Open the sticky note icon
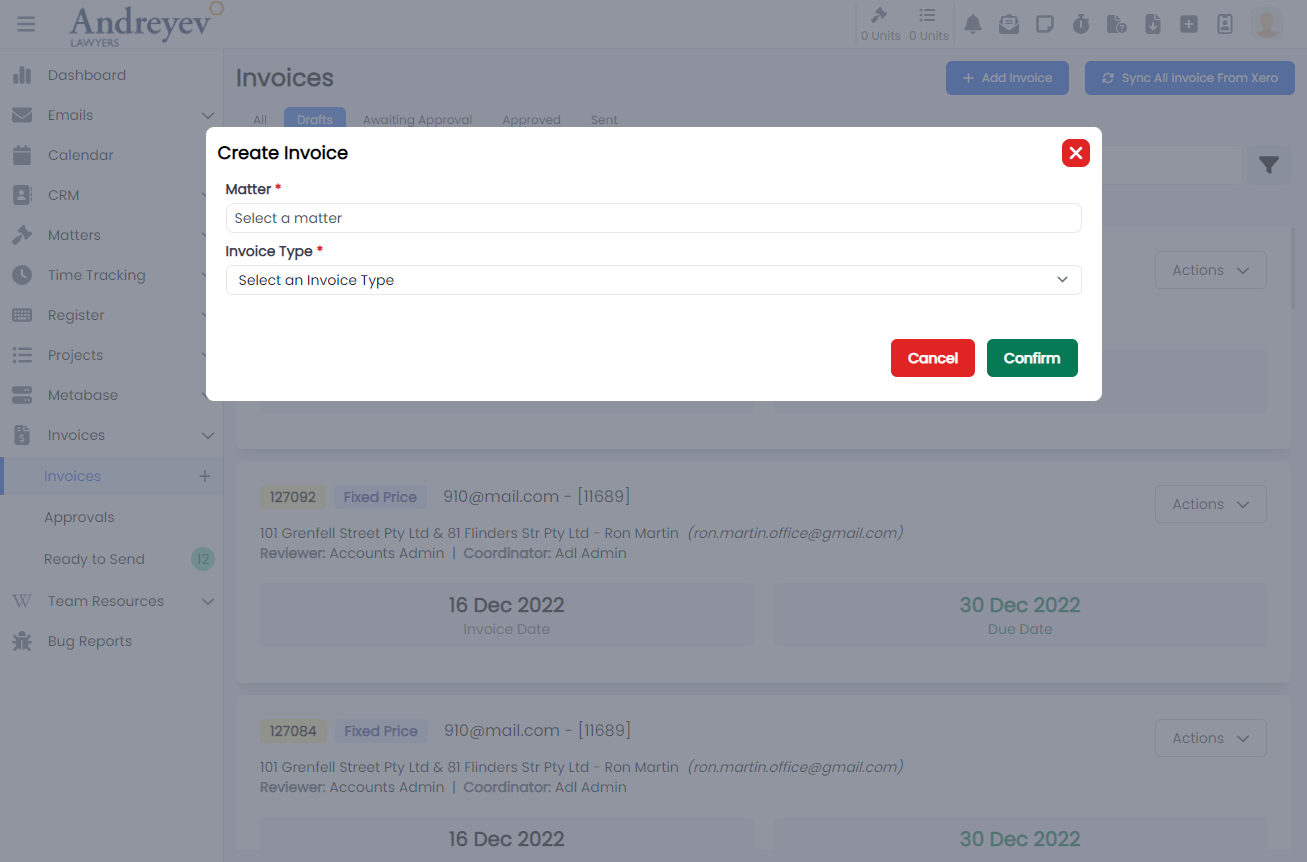The image size is (1307, 862). pyautogui.click(x=1045, y=24)
